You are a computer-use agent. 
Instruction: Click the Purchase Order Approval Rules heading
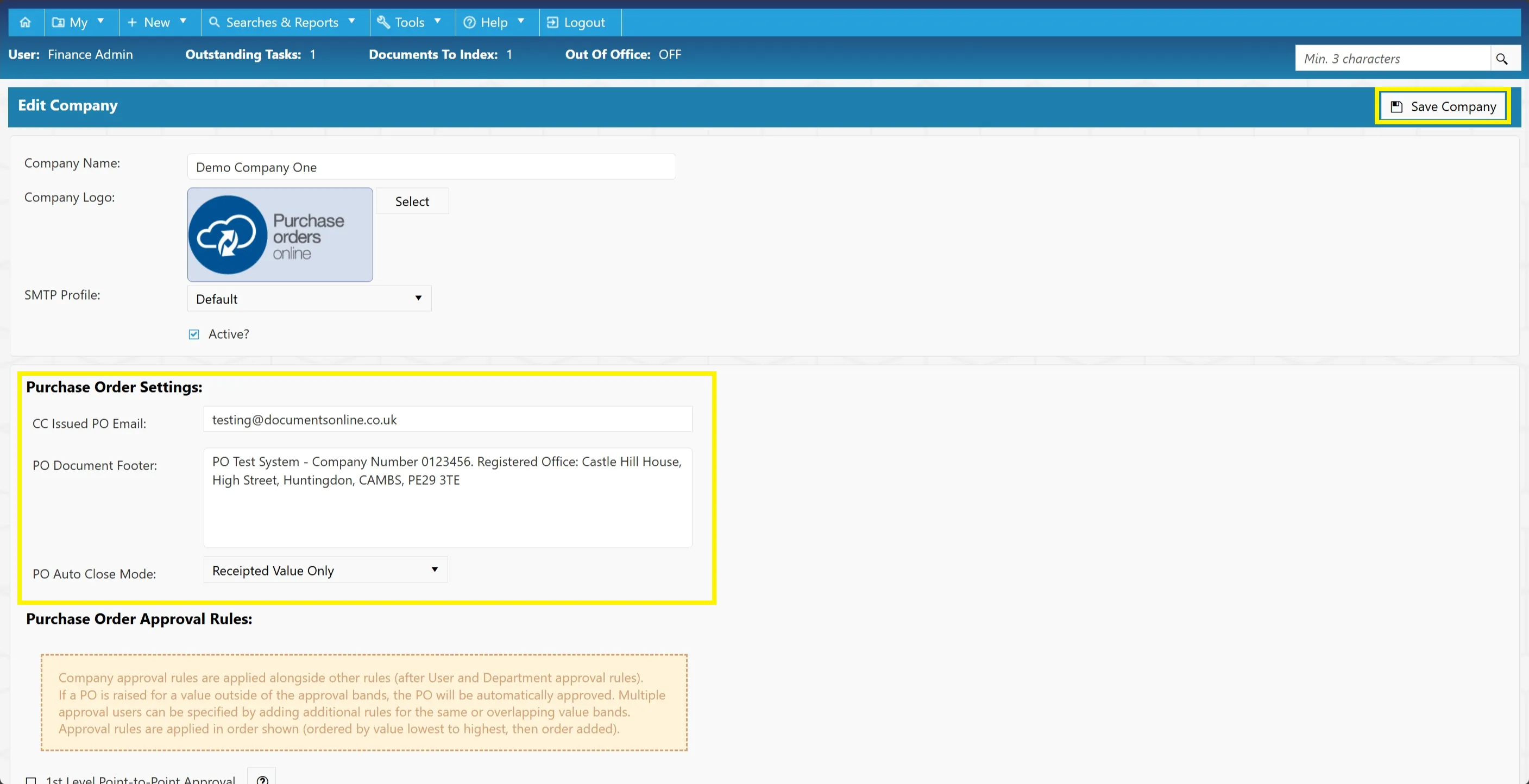(x=139, y=619)
